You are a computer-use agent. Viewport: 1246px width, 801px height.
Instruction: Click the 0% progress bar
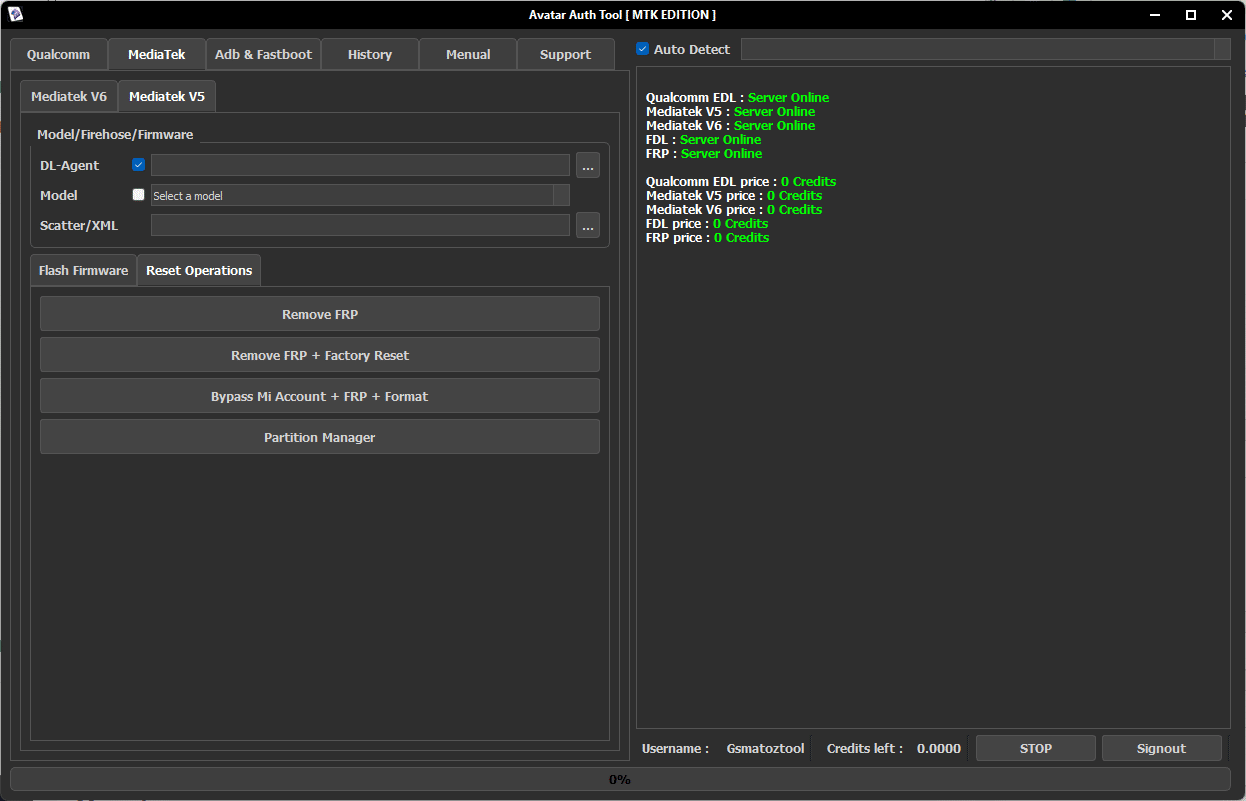pos(620,779)
